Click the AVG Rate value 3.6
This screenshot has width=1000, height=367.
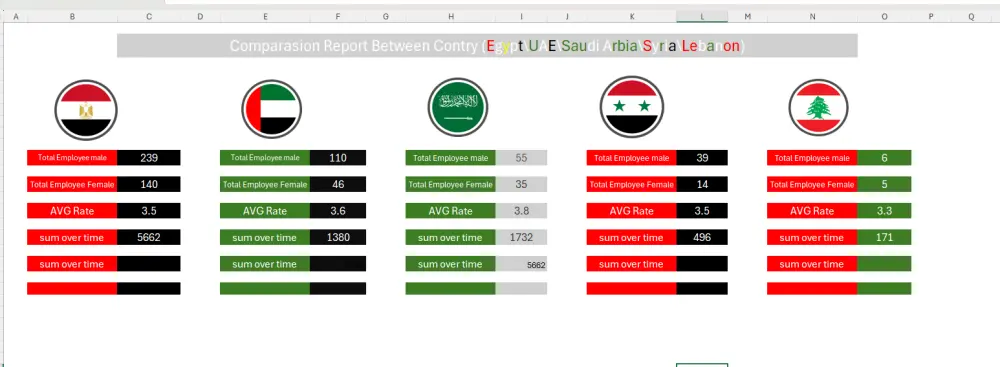338,211
